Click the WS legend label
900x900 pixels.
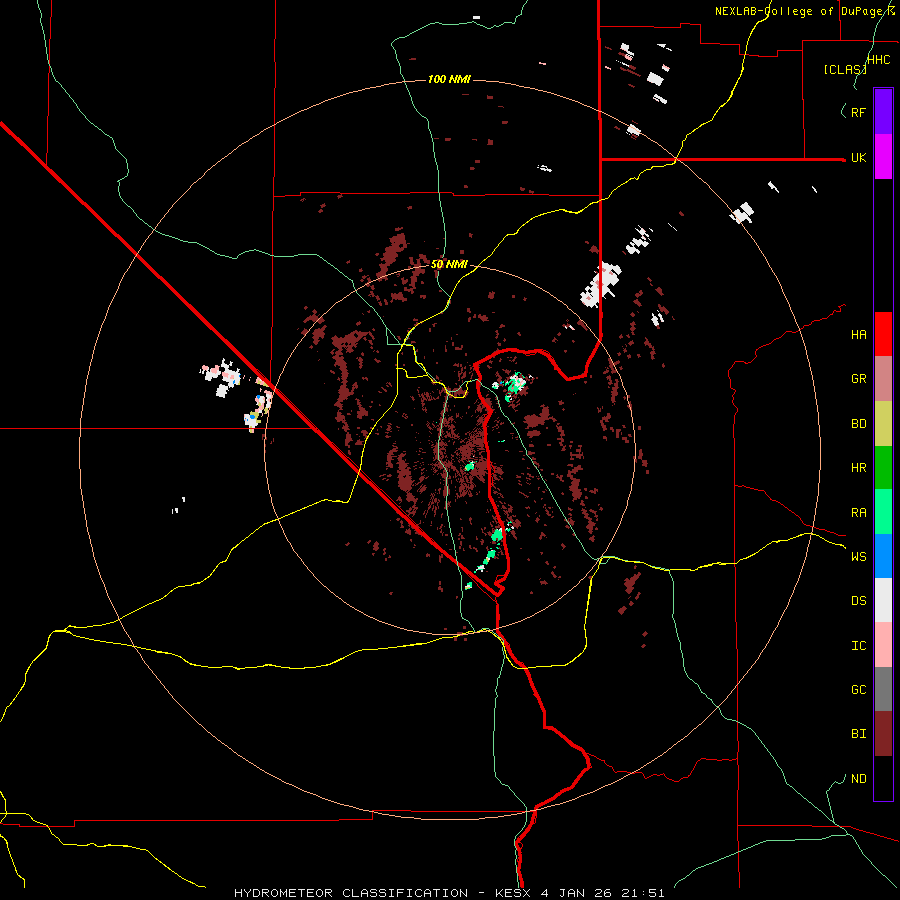(858, 557)
